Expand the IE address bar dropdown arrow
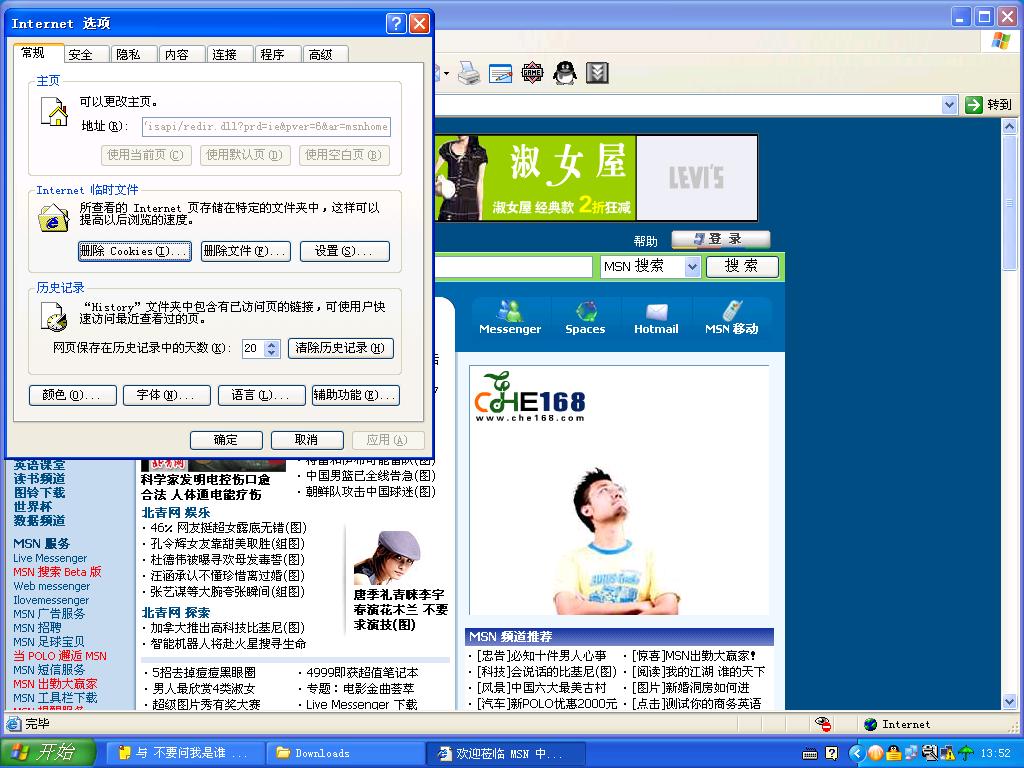This screenshot has height=768, width=1024. [950, 104]
